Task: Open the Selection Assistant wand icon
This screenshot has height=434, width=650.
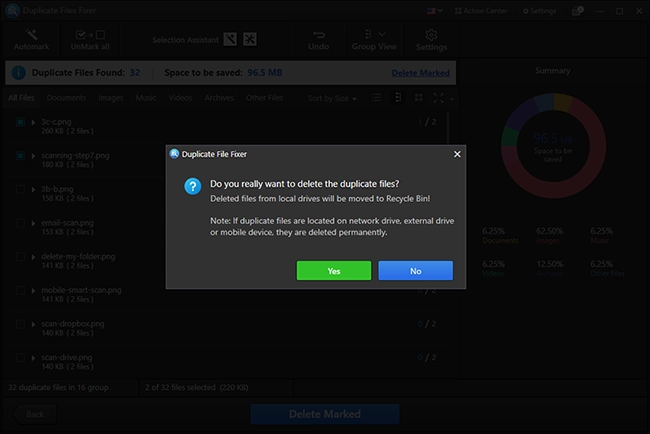Action: coord(230,39)
